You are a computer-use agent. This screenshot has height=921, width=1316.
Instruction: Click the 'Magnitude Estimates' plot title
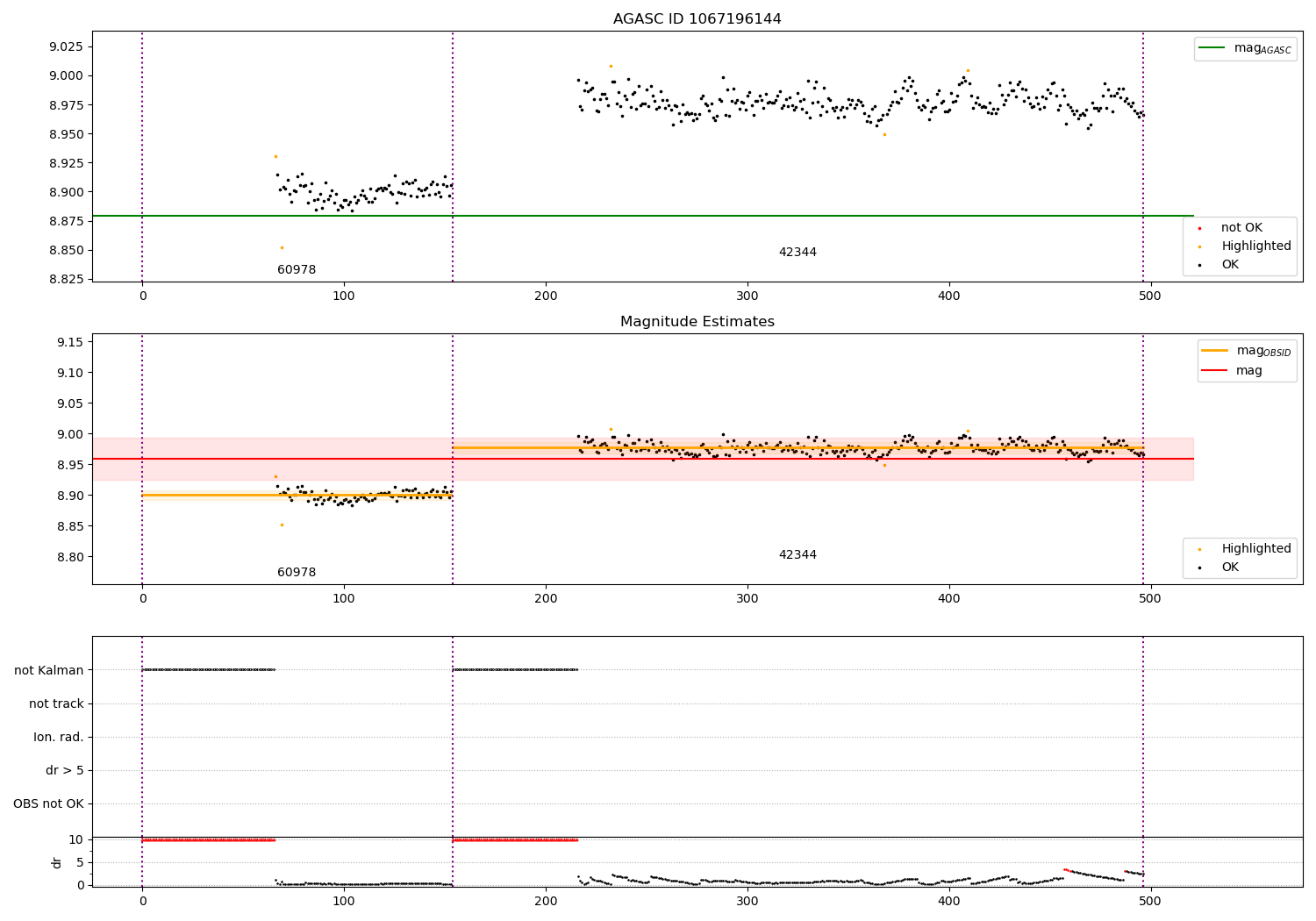pyautogui.click(x=697, y=322)
